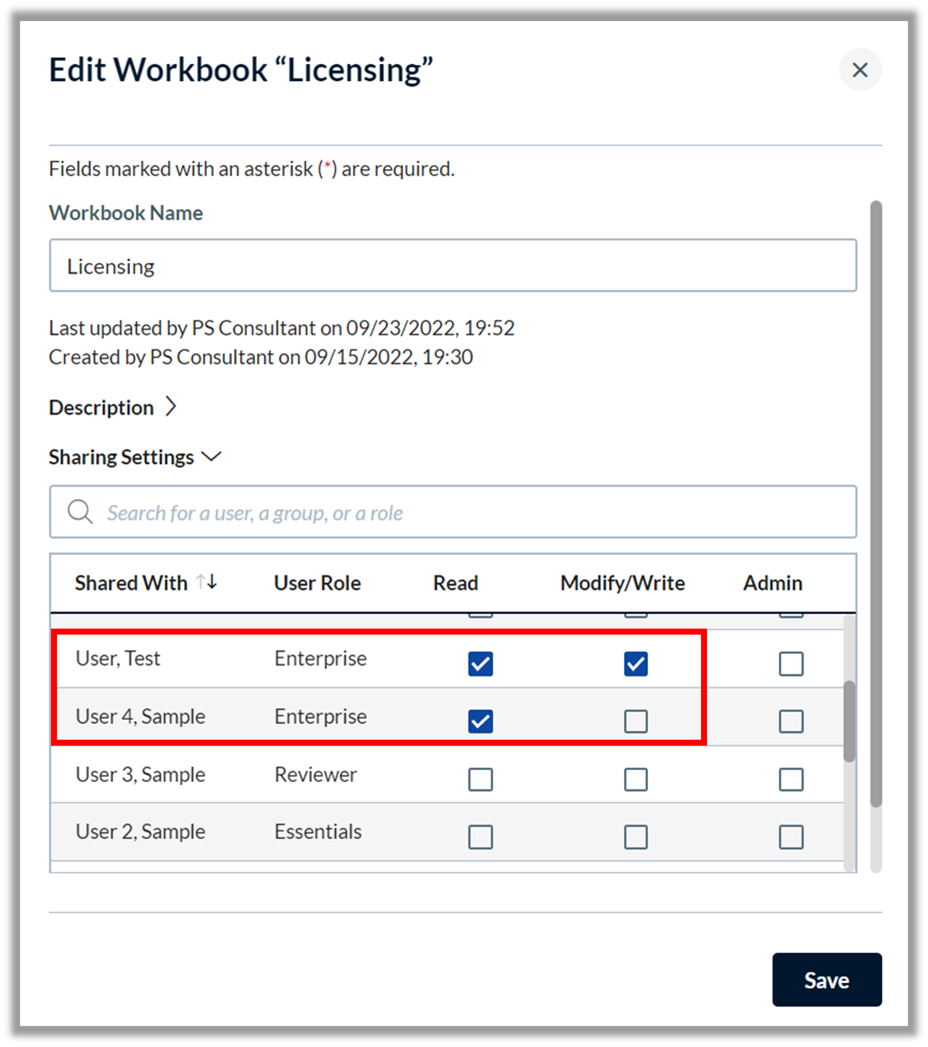Select the 'User 4, Sample' name cell
Viewport: 928px width, 1047px height.
point(140,716)
